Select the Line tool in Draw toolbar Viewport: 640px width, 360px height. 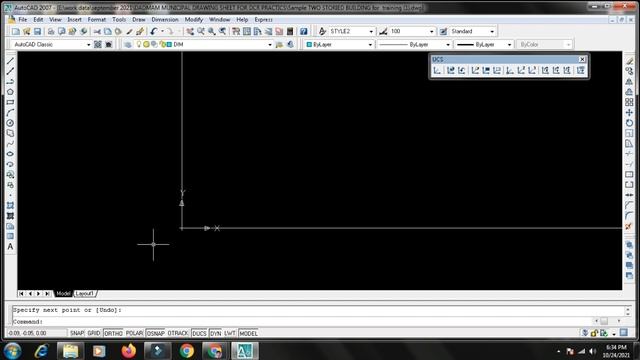pyautogui.click(x=10, y=61)
